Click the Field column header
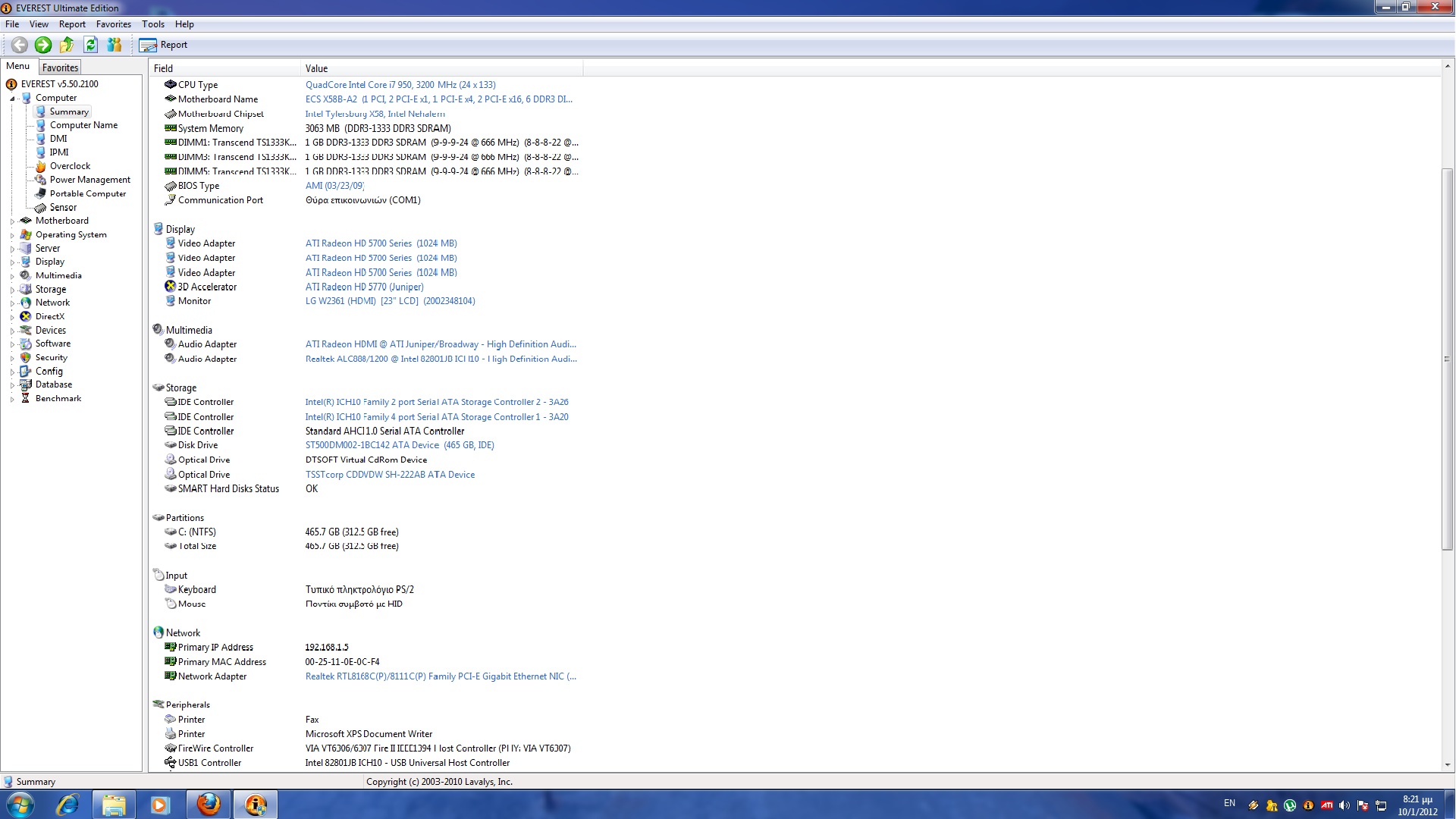Image resolution: width=1456 pixels, height=819 pixels. pyautogui.click(x=225, y=68)
